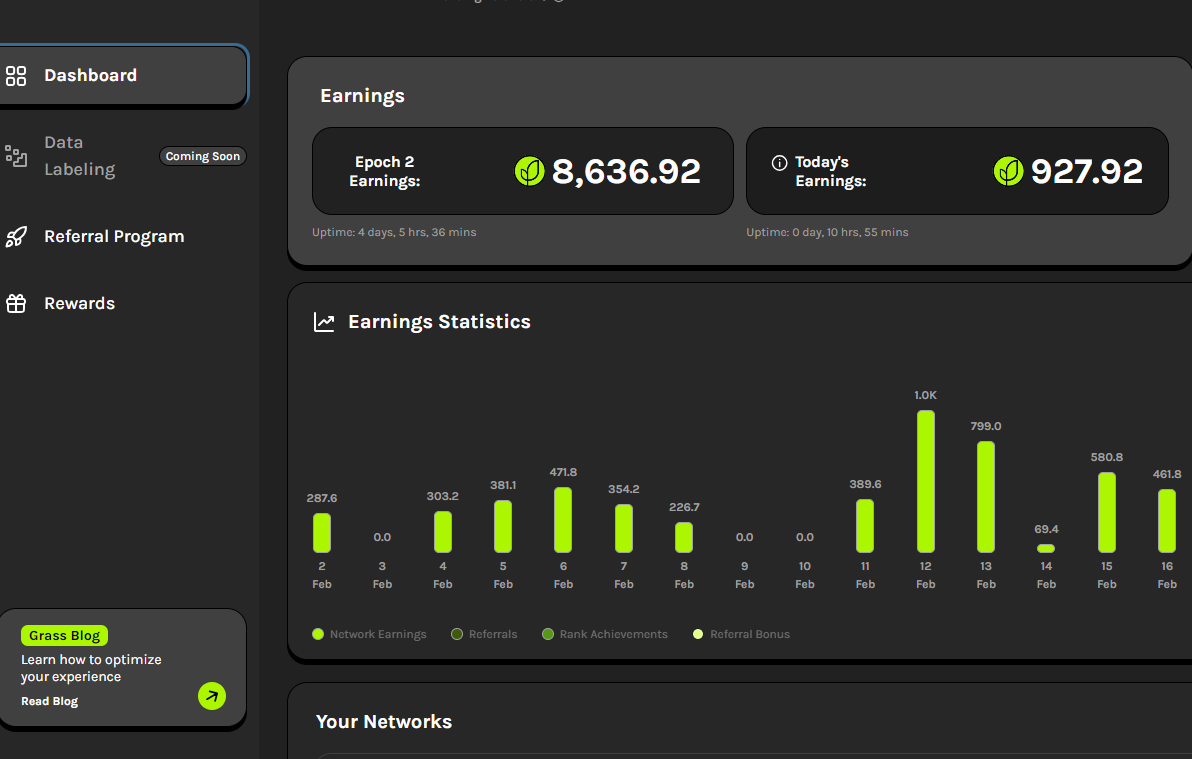Click the small 14 Feb bar labeled 69.4

point(1046,548)
